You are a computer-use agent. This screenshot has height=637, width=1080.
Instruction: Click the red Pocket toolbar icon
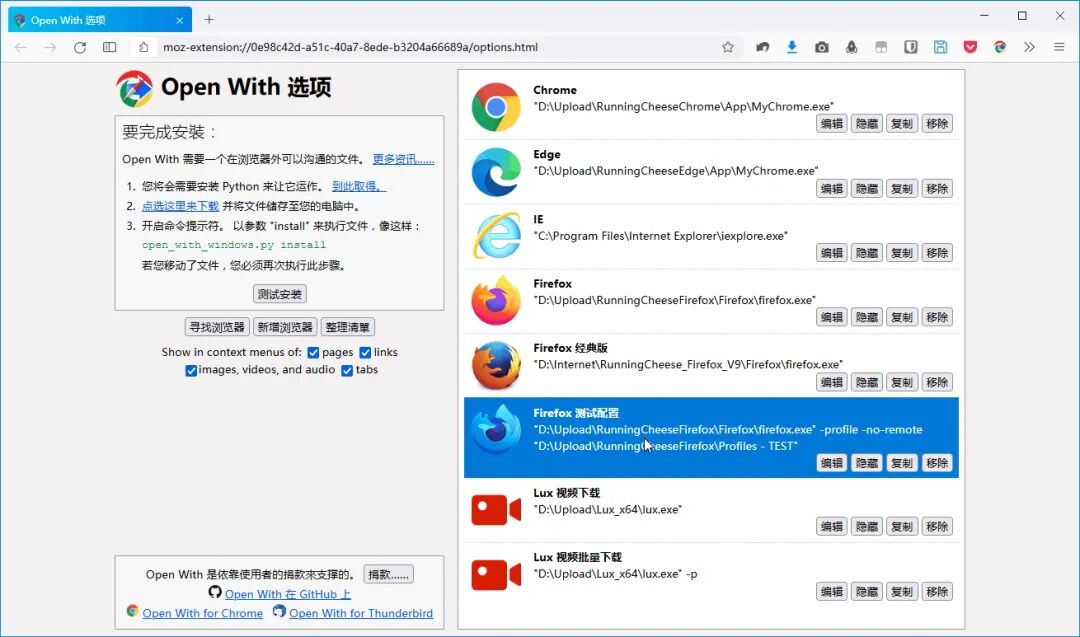point(970,48)
